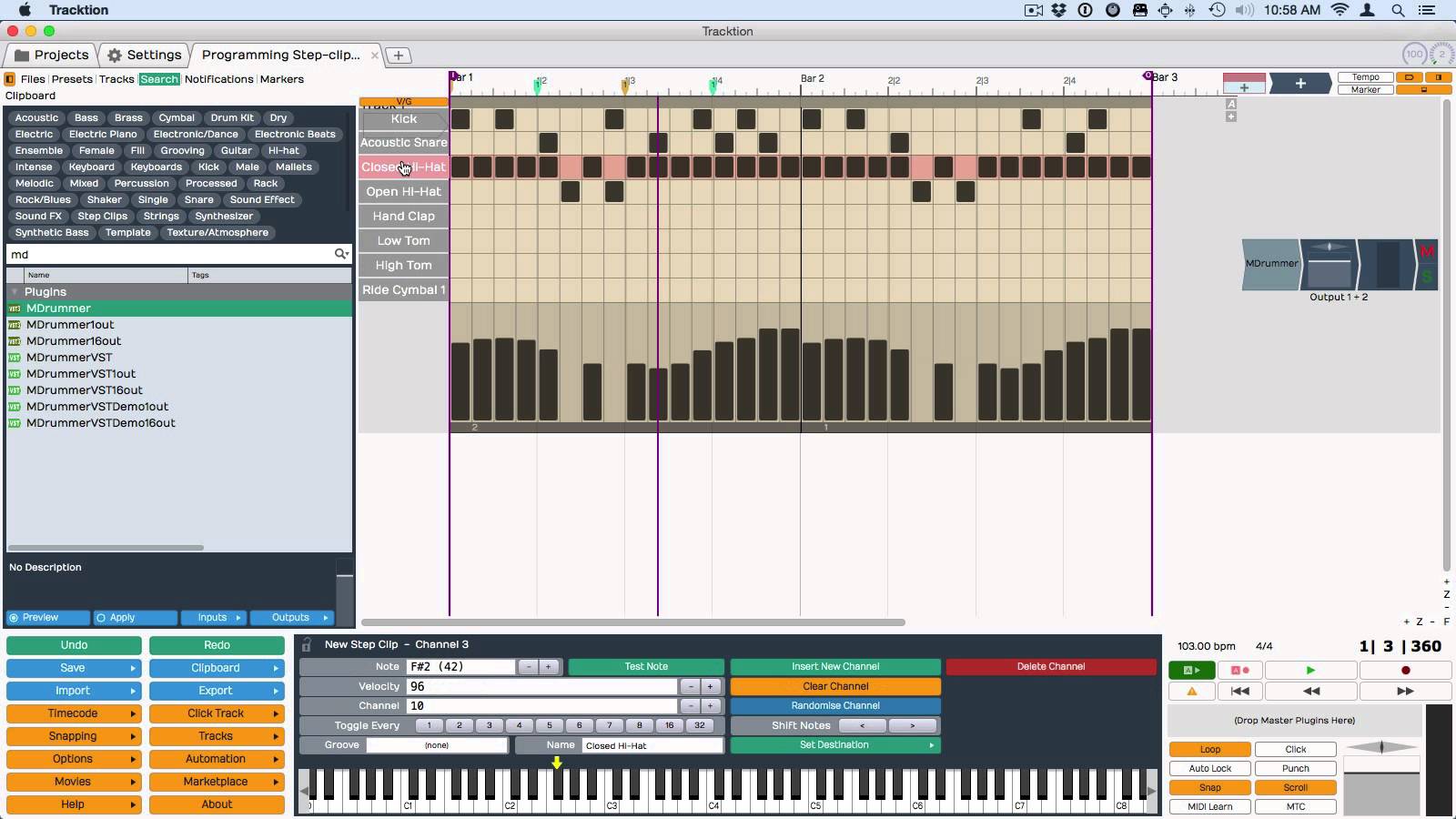Image resolution: width=1456 pixels, height=819 pixels.
Task: Shift notes right with the > button
Action: coord(913,725)
